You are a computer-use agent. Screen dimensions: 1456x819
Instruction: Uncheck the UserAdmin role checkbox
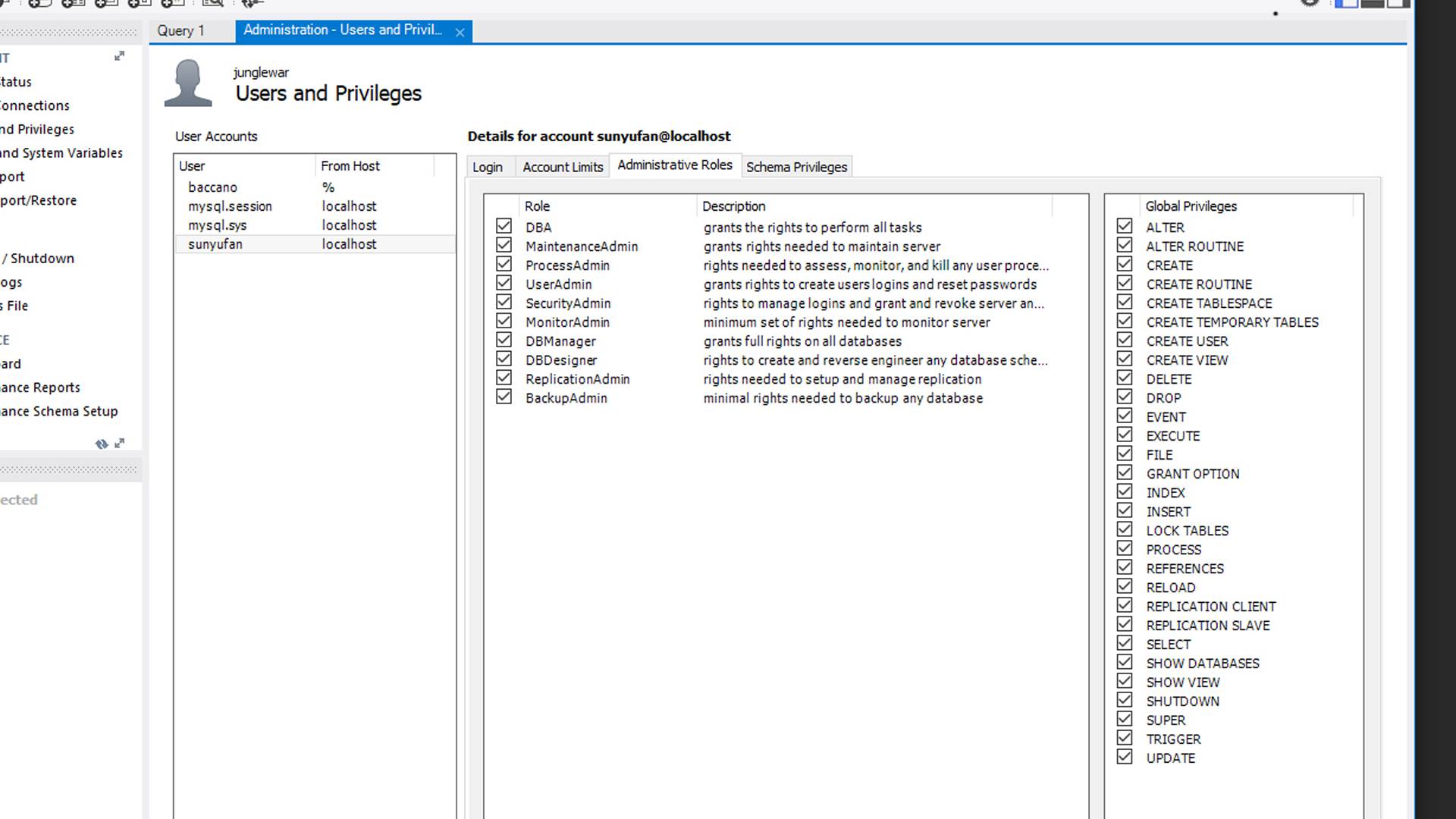coord(504,283)
